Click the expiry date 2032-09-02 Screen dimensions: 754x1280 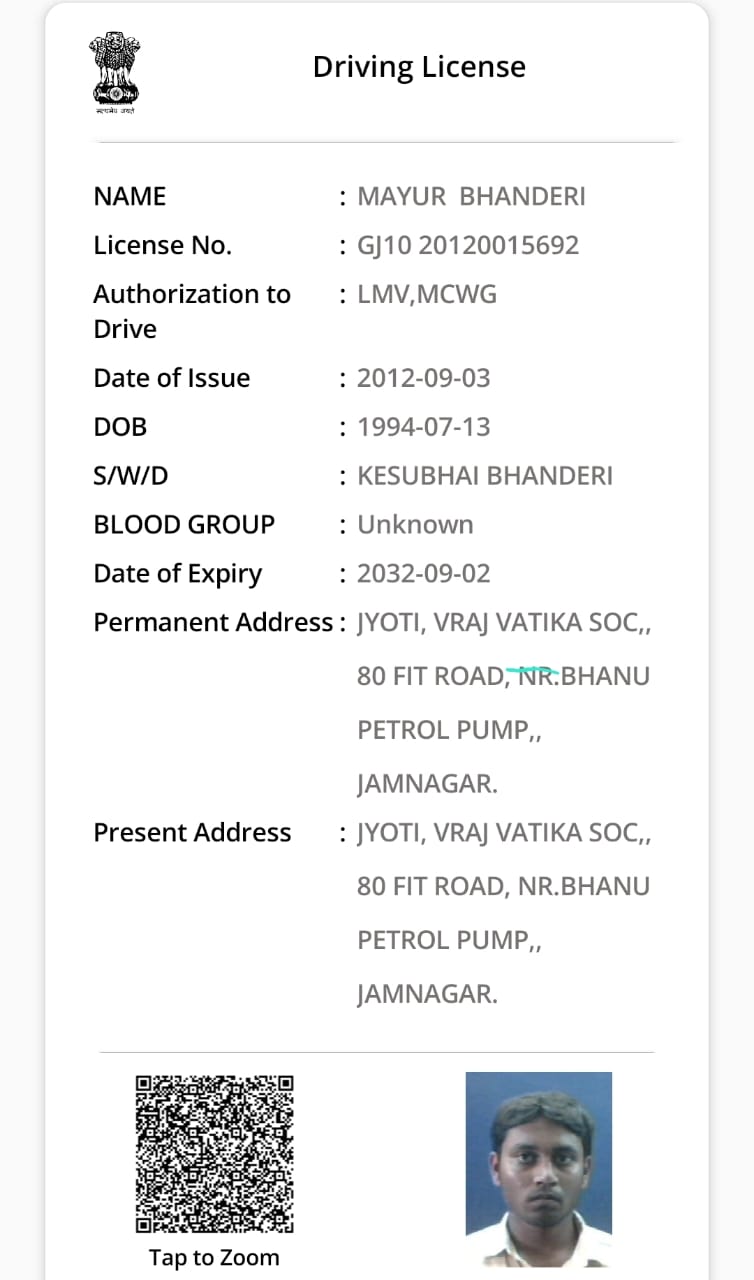(x=424, y=574)
